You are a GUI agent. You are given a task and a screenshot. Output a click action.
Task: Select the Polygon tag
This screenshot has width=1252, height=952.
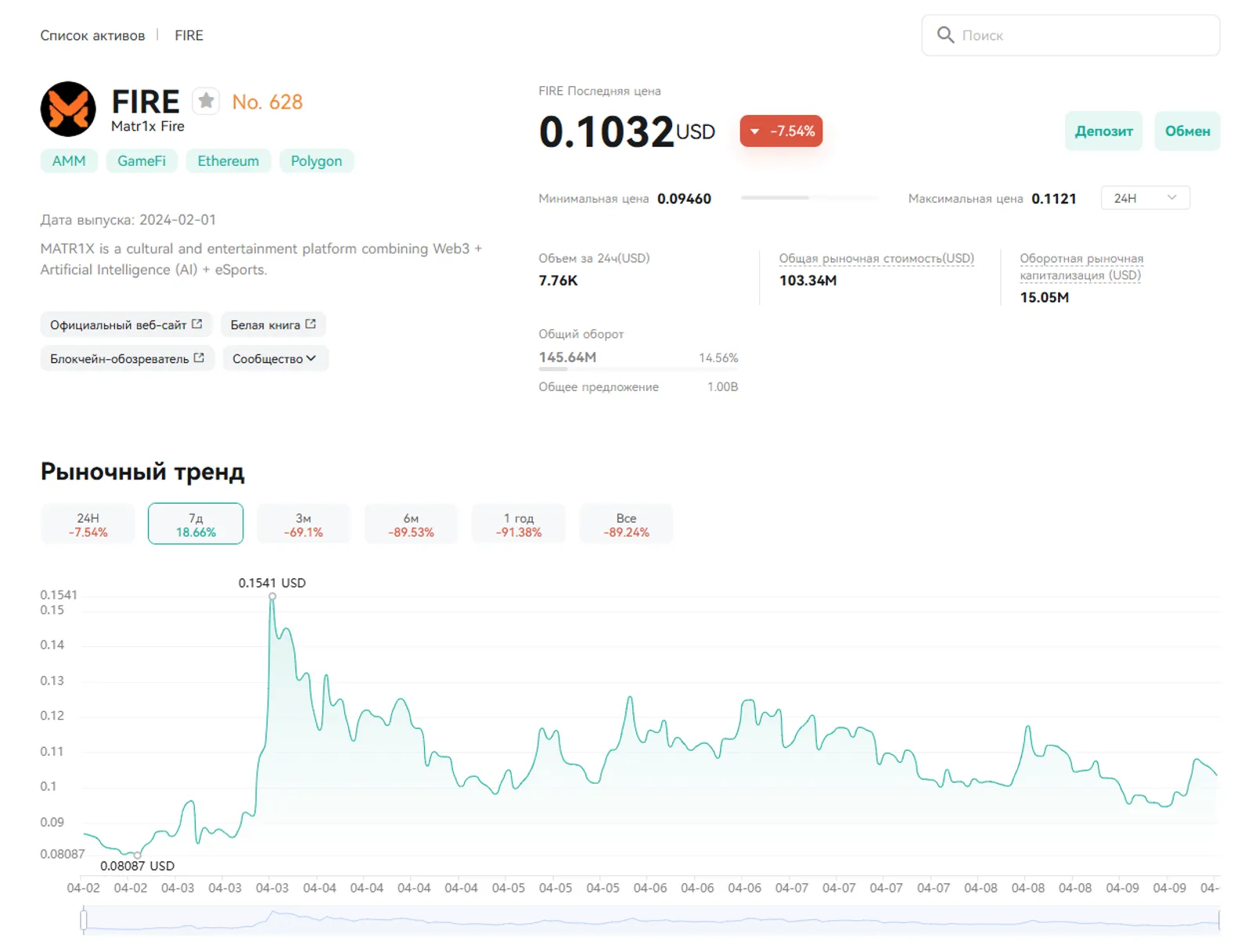click(x=316, y=161)
